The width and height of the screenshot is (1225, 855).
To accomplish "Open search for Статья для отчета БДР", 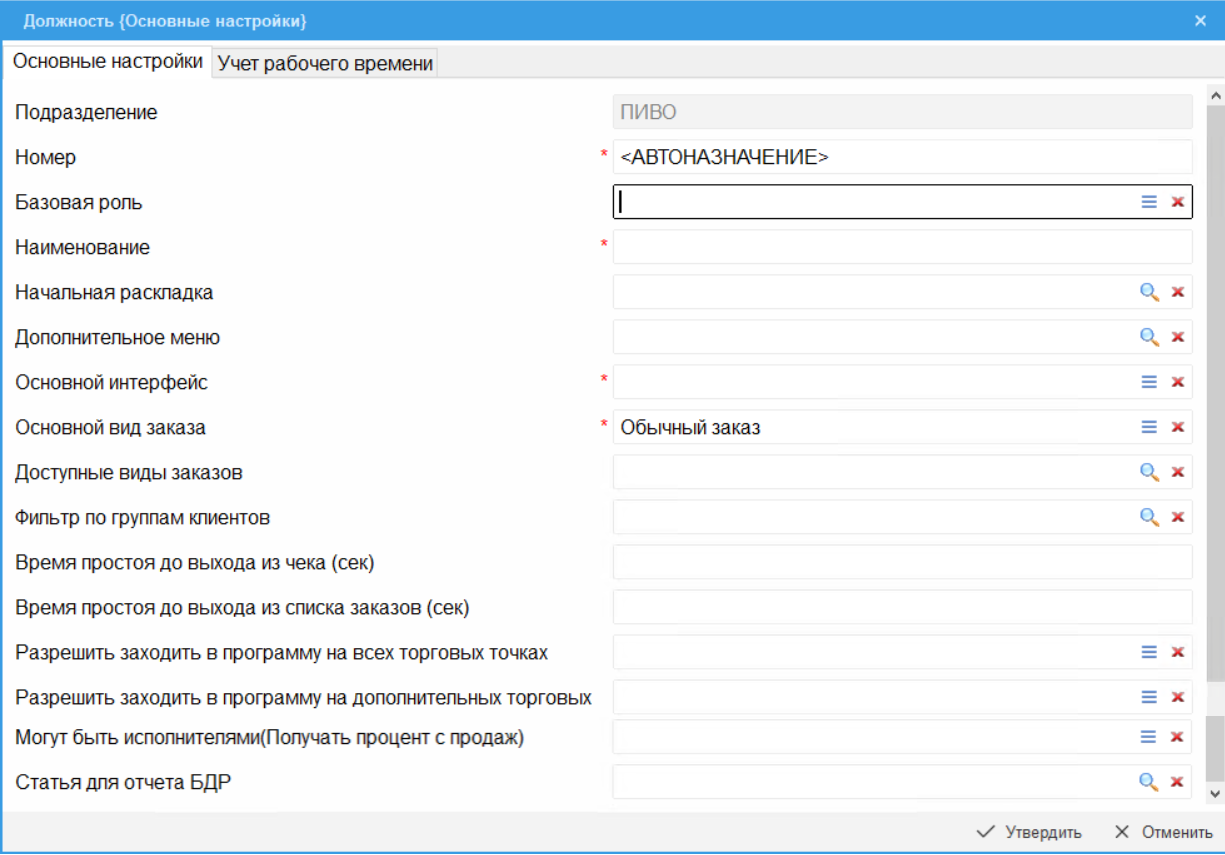I will [1149, 782].
